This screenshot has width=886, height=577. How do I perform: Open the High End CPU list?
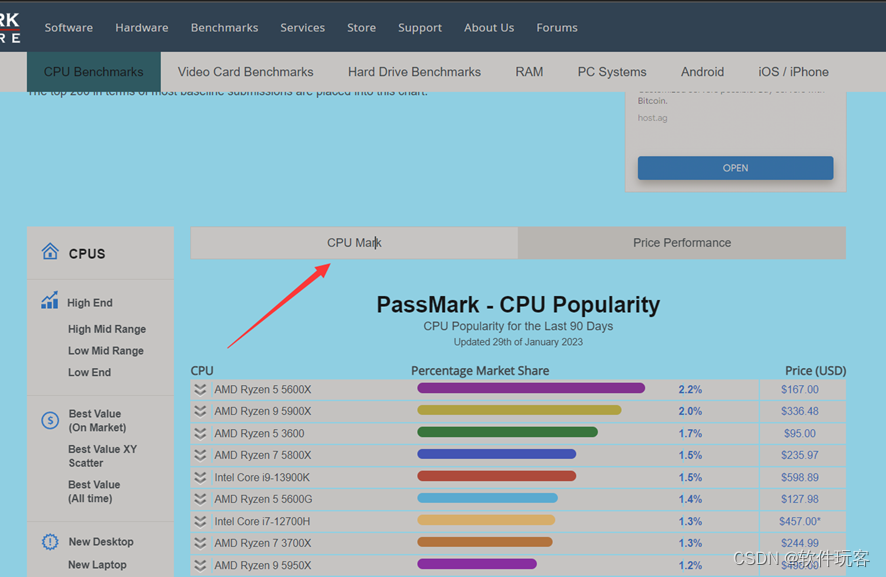90,303
